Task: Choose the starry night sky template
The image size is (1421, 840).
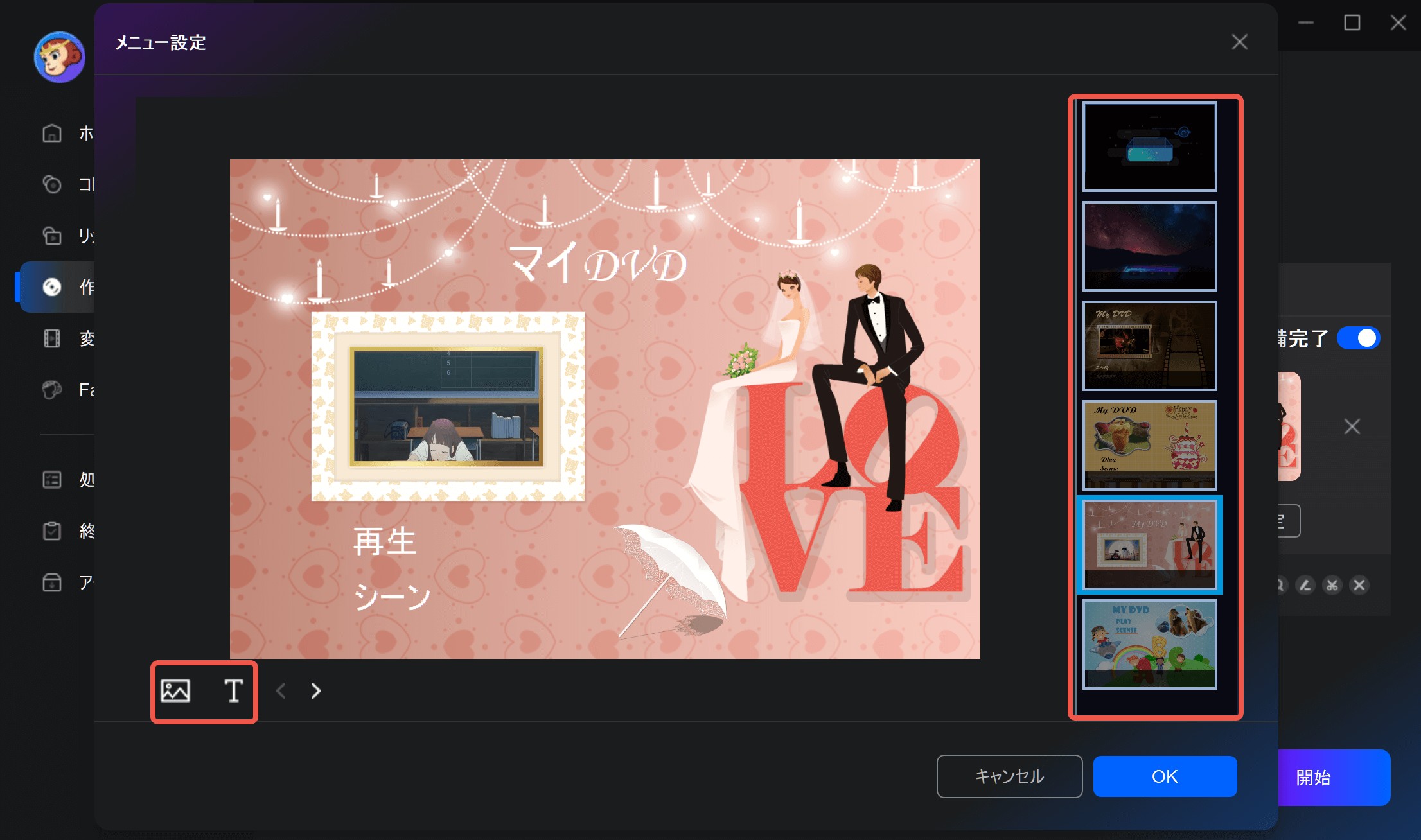Action: (1149, 246)
